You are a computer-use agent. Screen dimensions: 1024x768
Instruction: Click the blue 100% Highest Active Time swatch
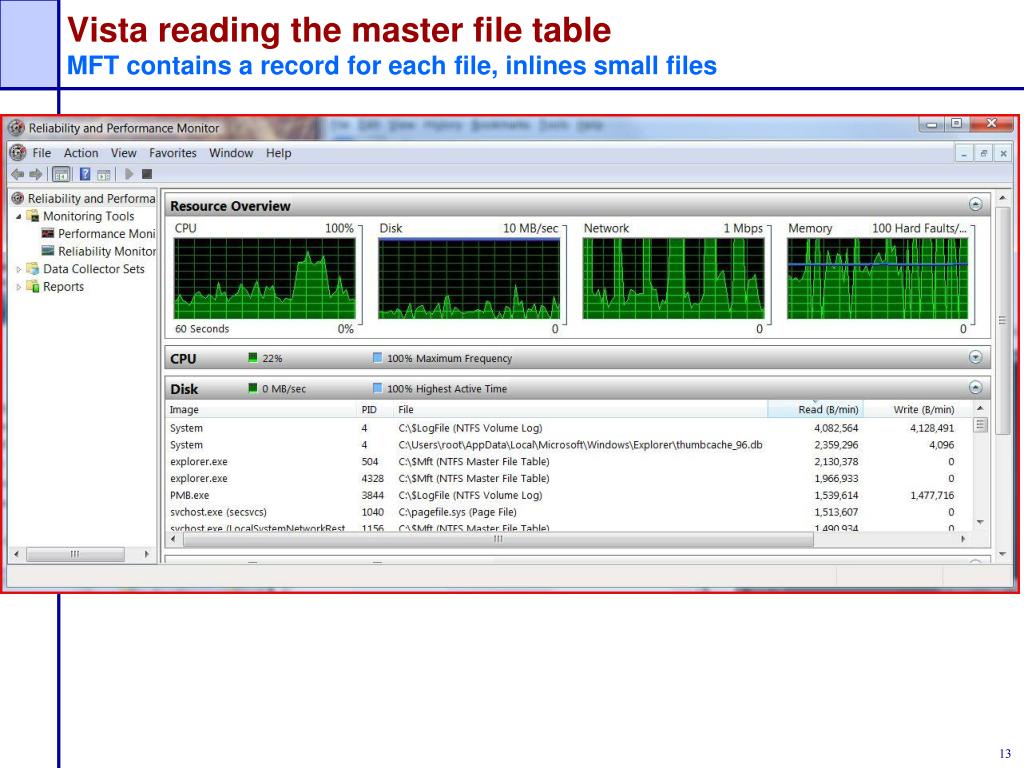click(x=377, y=388)
